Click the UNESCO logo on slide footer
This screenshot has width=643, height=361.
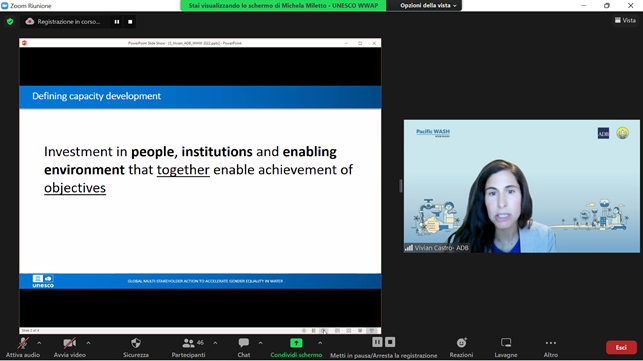43,281
